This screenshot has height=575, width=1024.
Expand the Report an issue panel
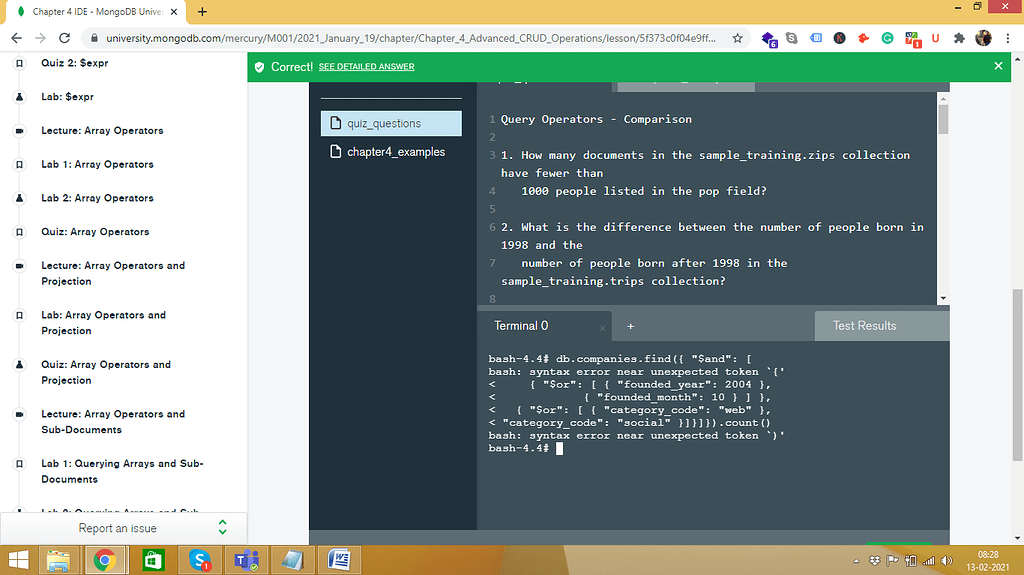[x=222, y=528]
